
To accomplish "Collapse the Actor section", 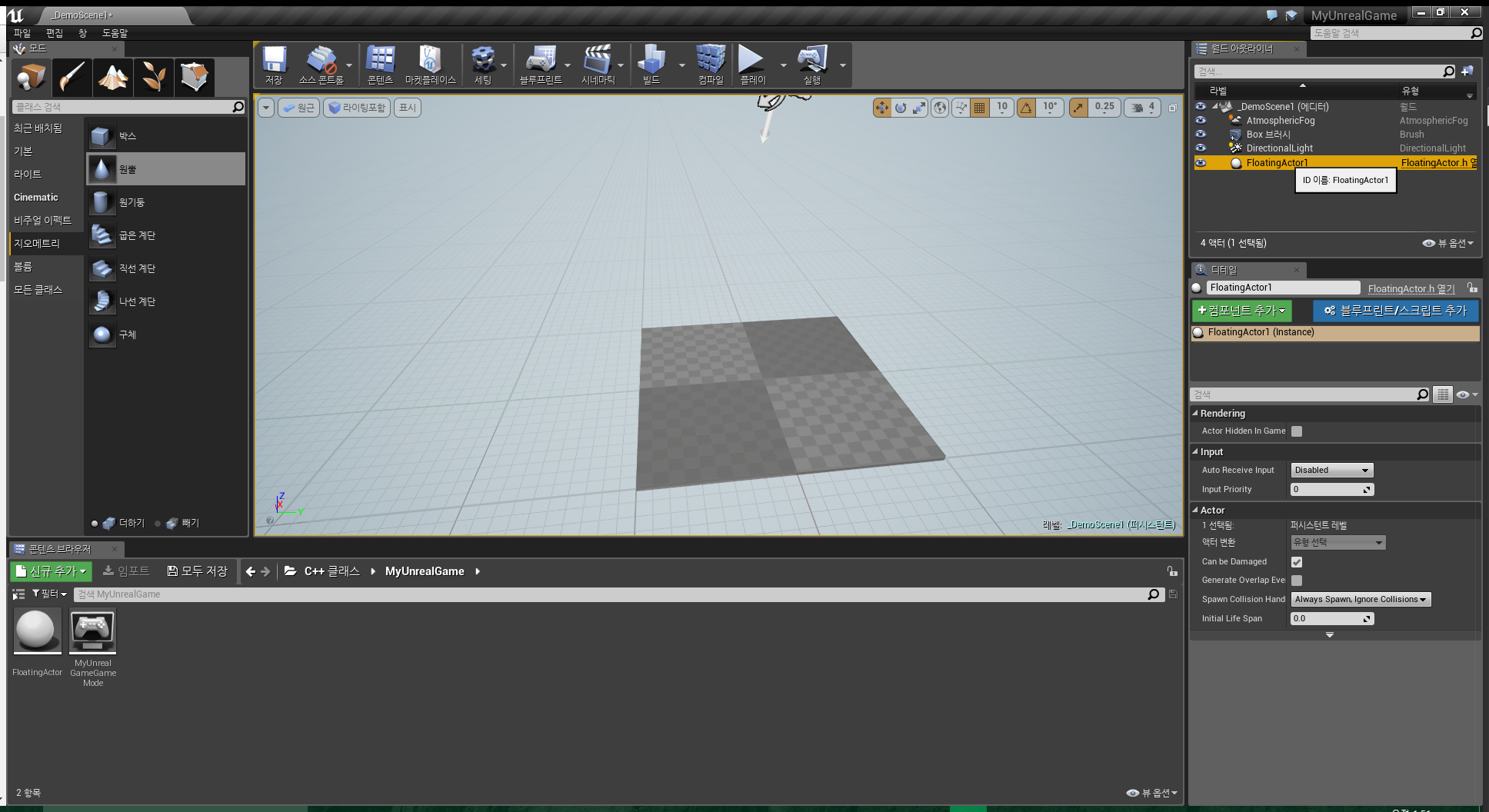I will click(x=1195, y=511).
